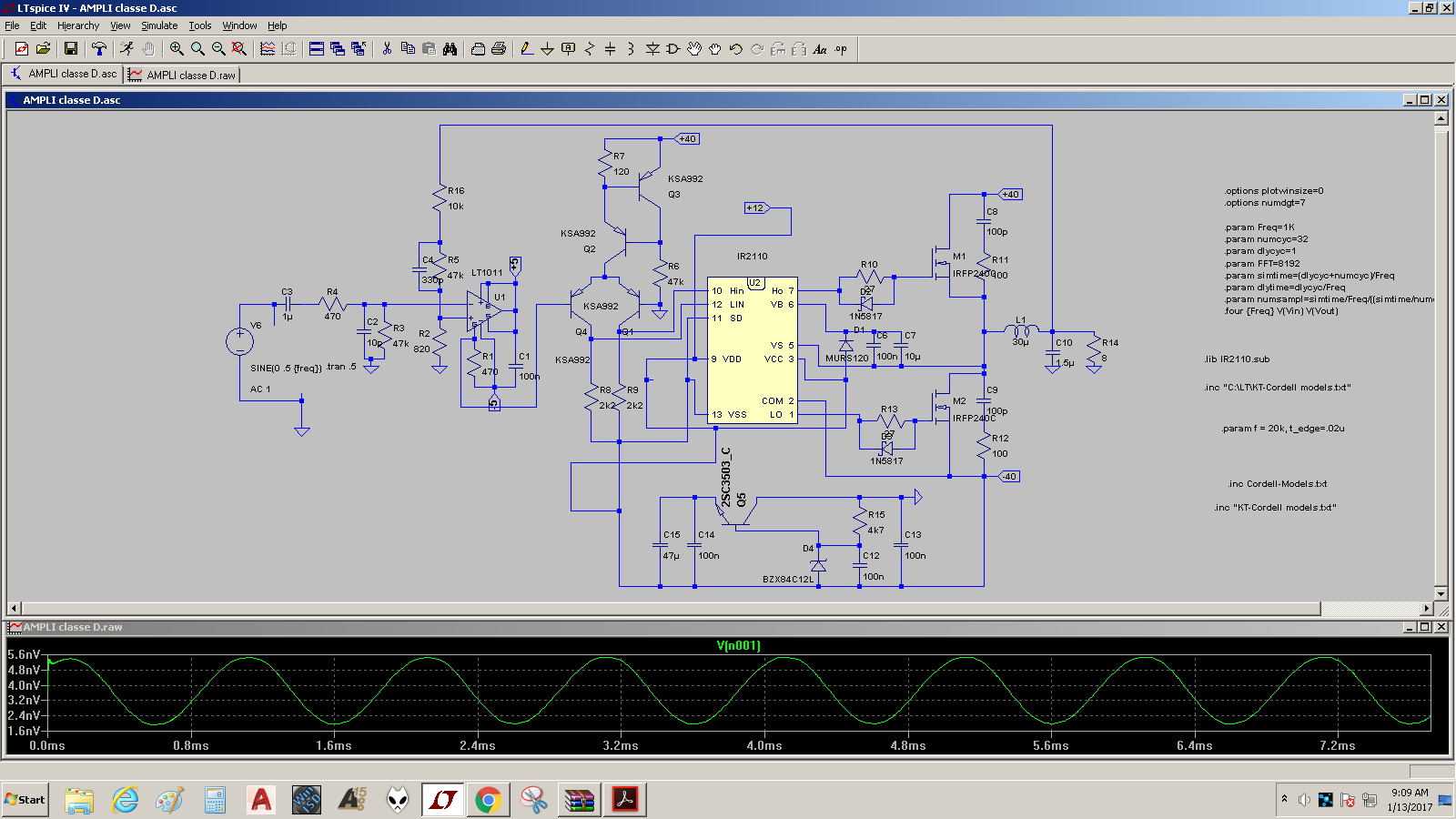Image resolution: width=1456 pixels, height=819 pixels.
Task: Click the Windows Start button
Action: tap(25, 800)
